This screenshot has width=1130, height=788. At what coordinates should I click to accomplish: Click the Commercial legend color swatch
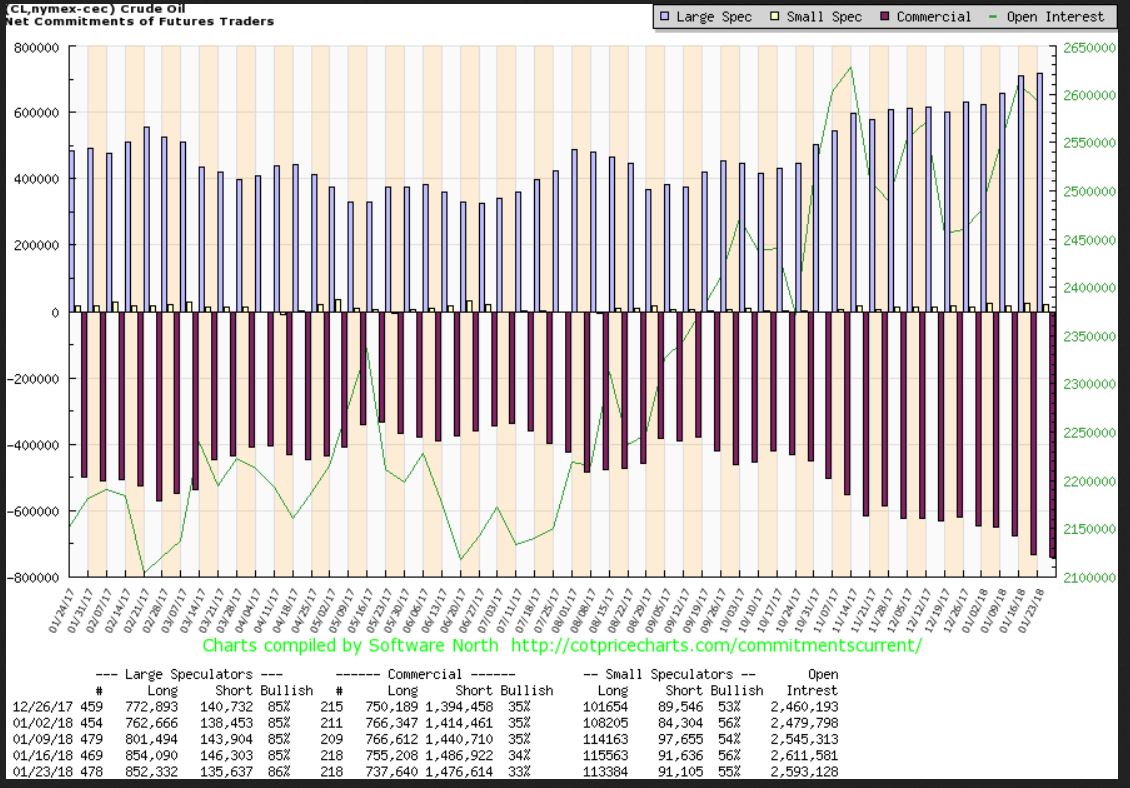click(883, 17)
